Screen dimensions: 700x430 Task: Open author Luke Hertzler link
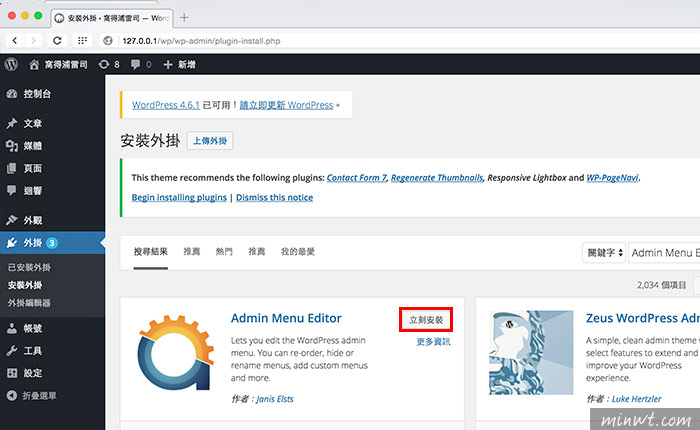(637, 399)
